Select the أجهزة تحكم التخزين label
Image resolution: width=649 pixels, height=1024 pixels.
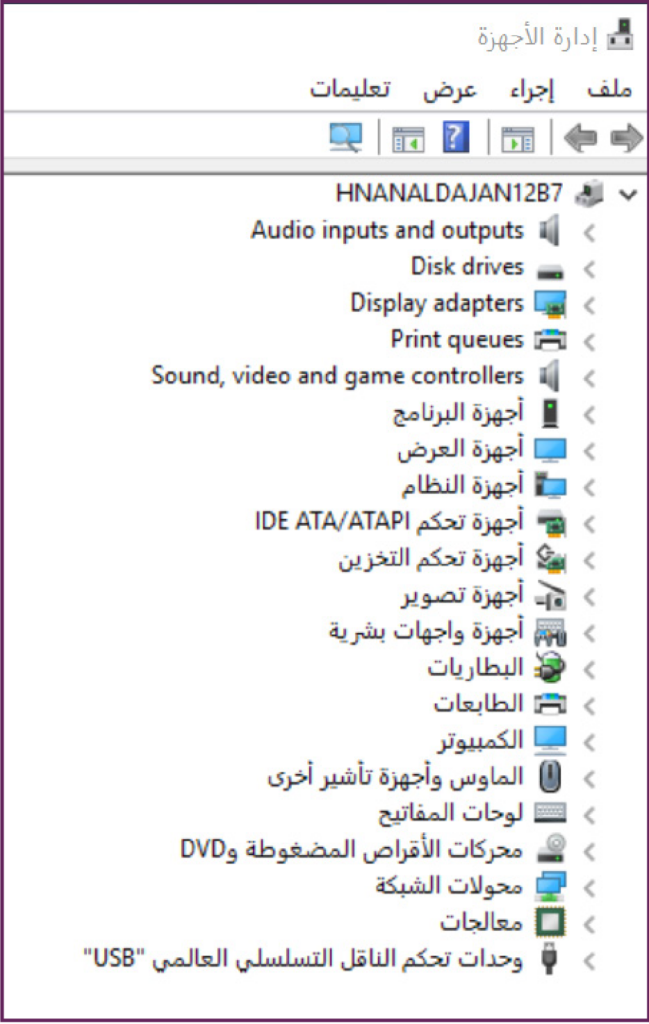tap(431, 558)
